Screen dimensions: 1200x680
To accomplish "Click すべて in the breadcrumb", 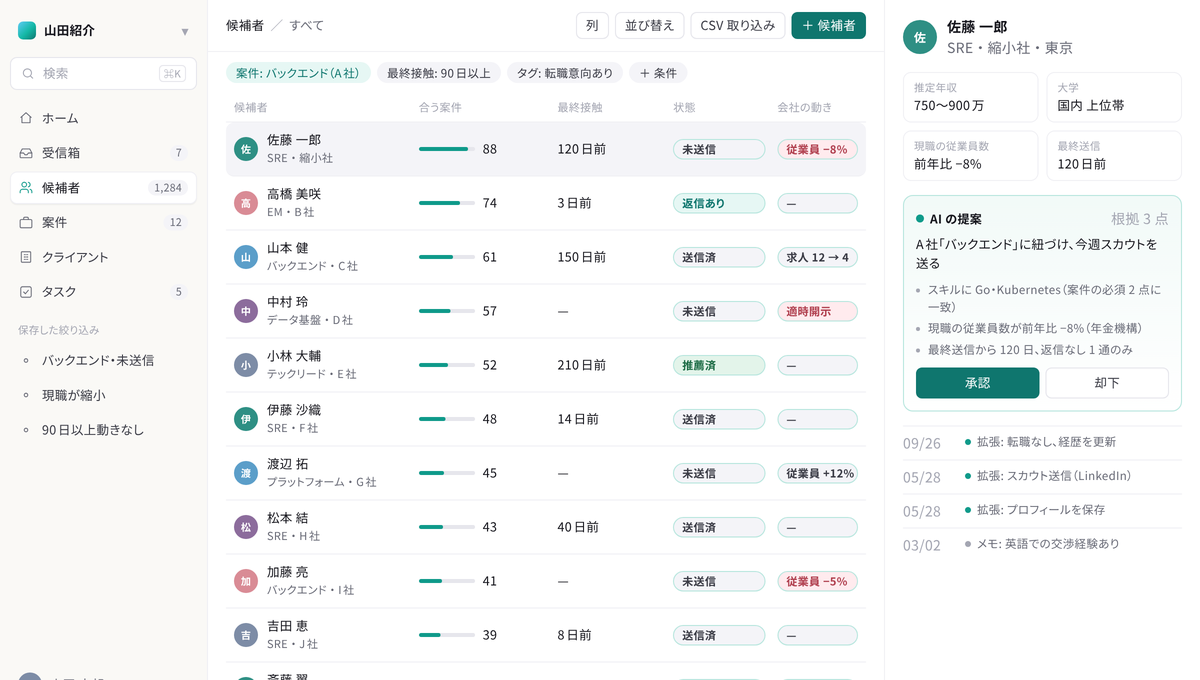I will point(307,26).
